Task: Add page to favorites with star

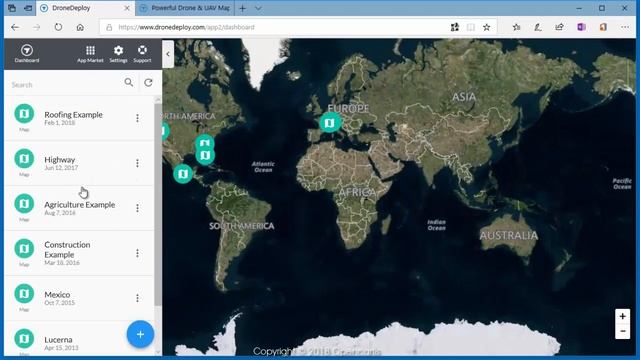Action: coord(487,27)
